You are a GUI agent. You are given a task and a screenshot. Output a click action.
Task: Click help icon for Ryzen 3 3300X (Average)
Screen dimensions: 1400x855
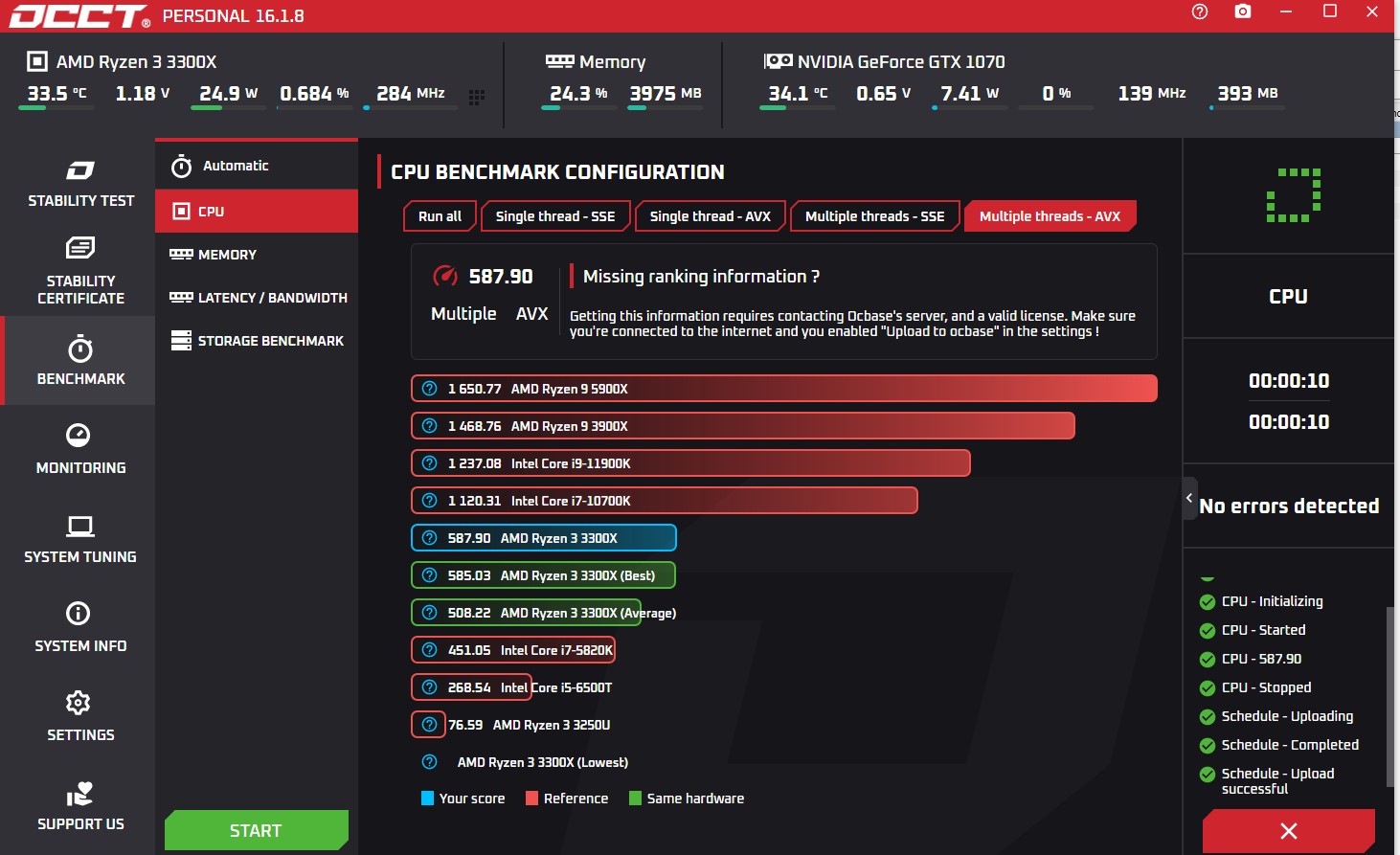[x=430, y=613]
